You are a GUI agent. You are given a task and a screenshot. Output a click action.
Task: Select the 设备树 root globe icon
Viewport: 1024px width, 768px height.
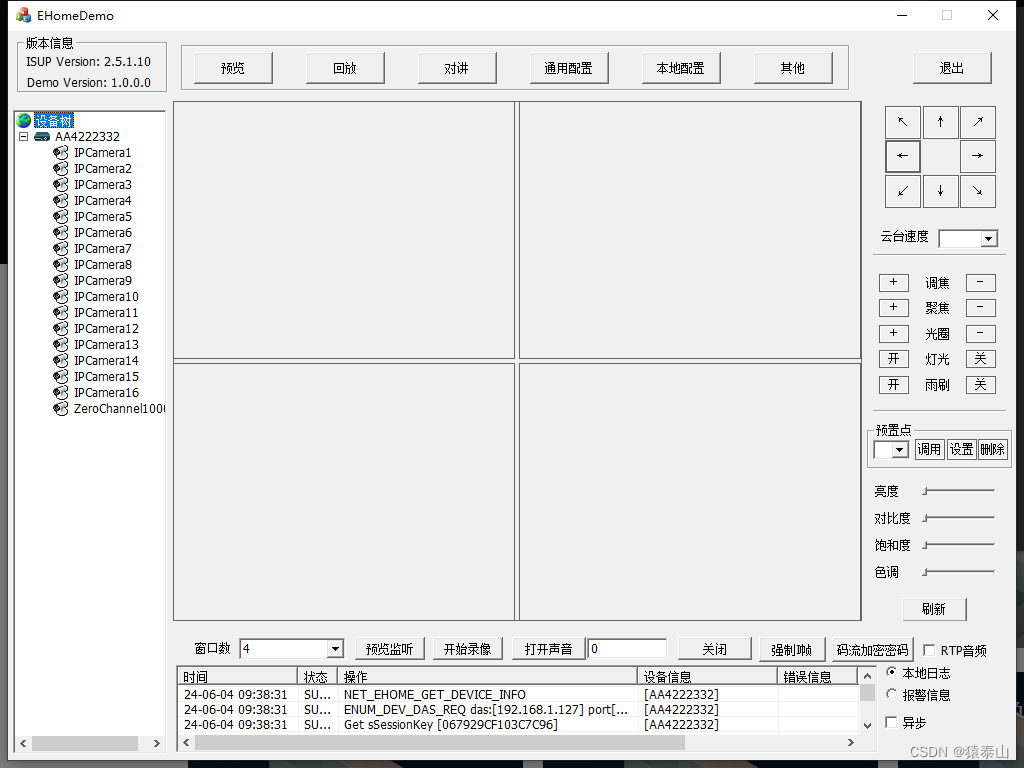pyautogui.click(x=22, y=120)
